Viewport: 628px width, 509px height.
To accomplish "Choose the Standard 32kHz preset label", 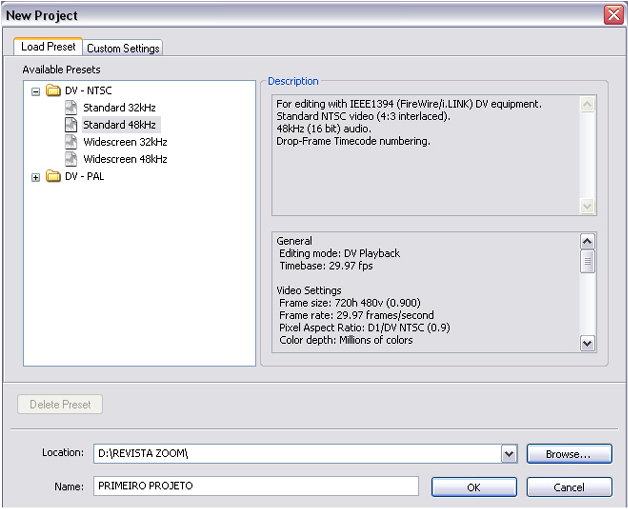I will 119,108.
